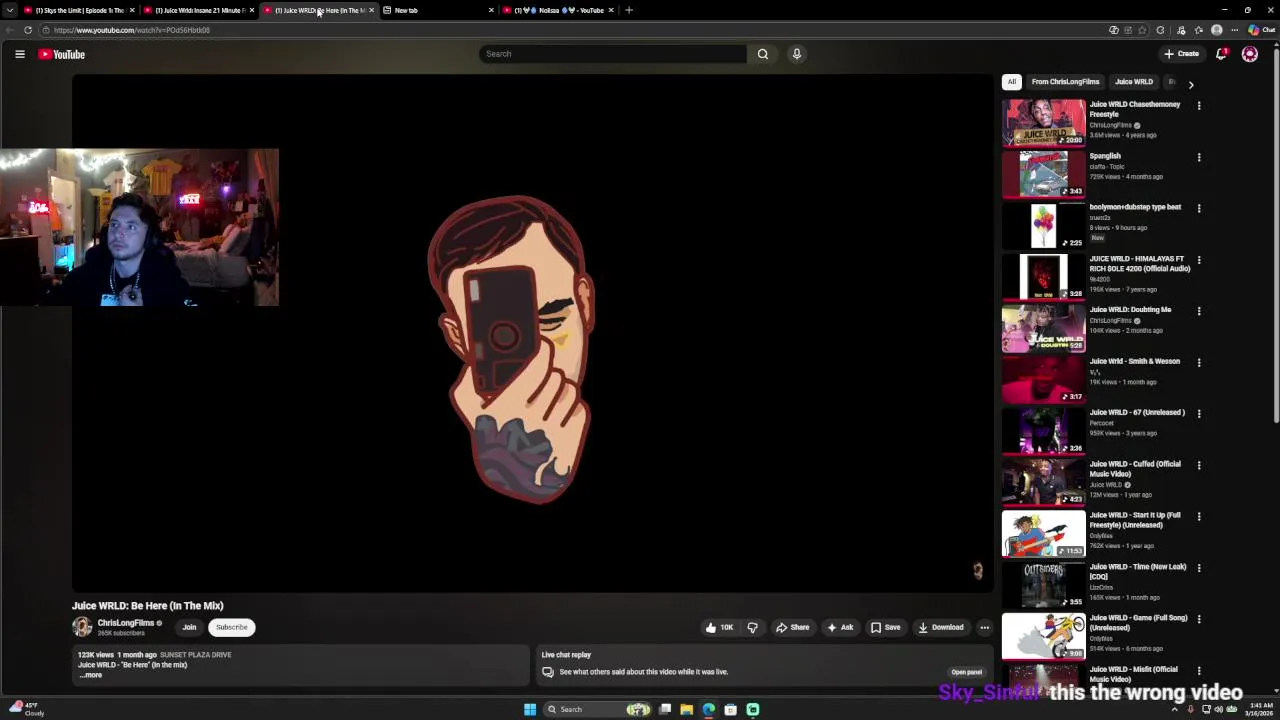Join the ChrisLongFilms channel membership
The width and height of the screenshot is (1280, 720).
[189, 627]
